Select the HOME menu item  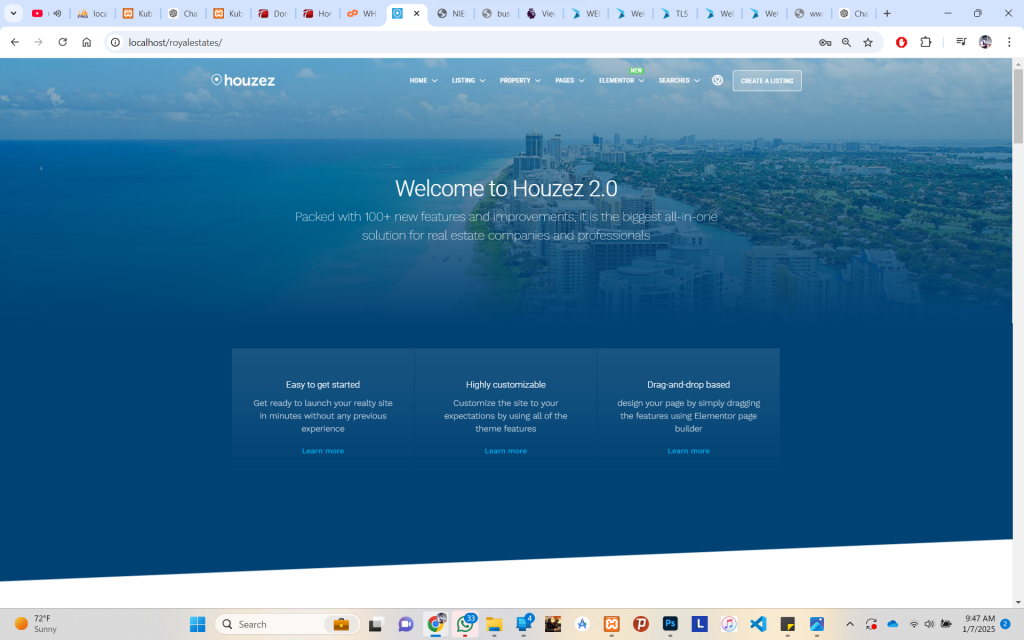click(x=418, y=80)
